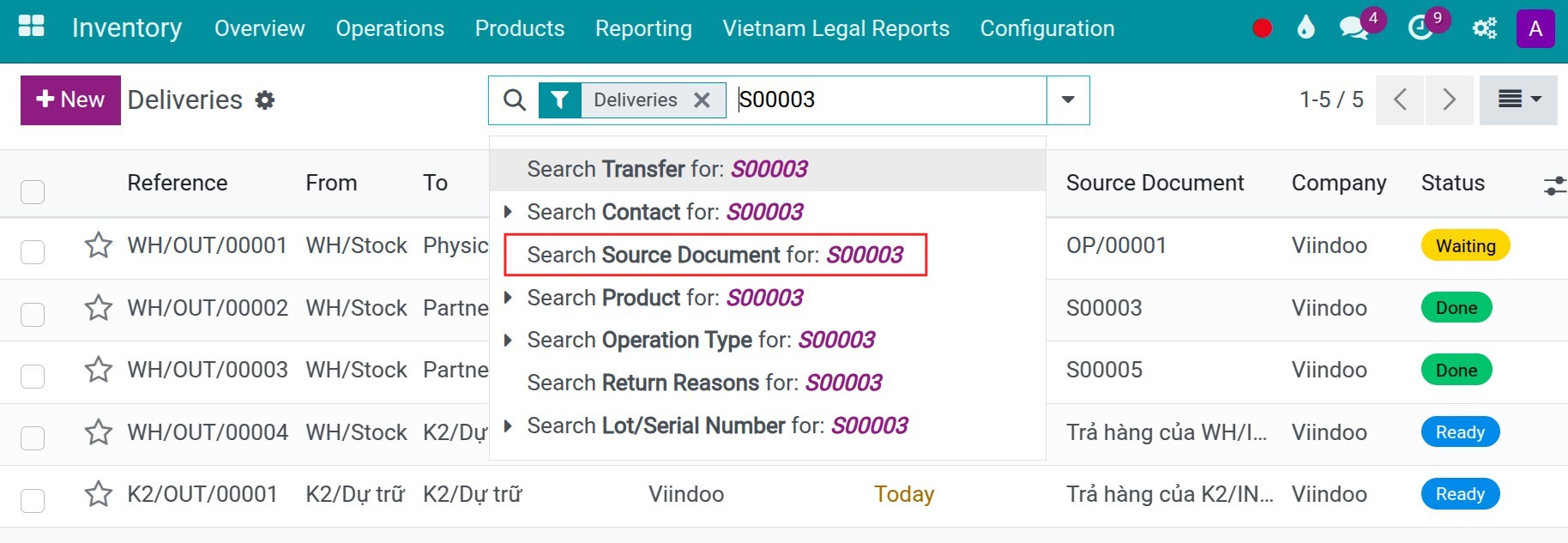This screenshot has width=1568, height=543.
Task: Choose Search Operation Type for S00003
Action: coord(768,340)
